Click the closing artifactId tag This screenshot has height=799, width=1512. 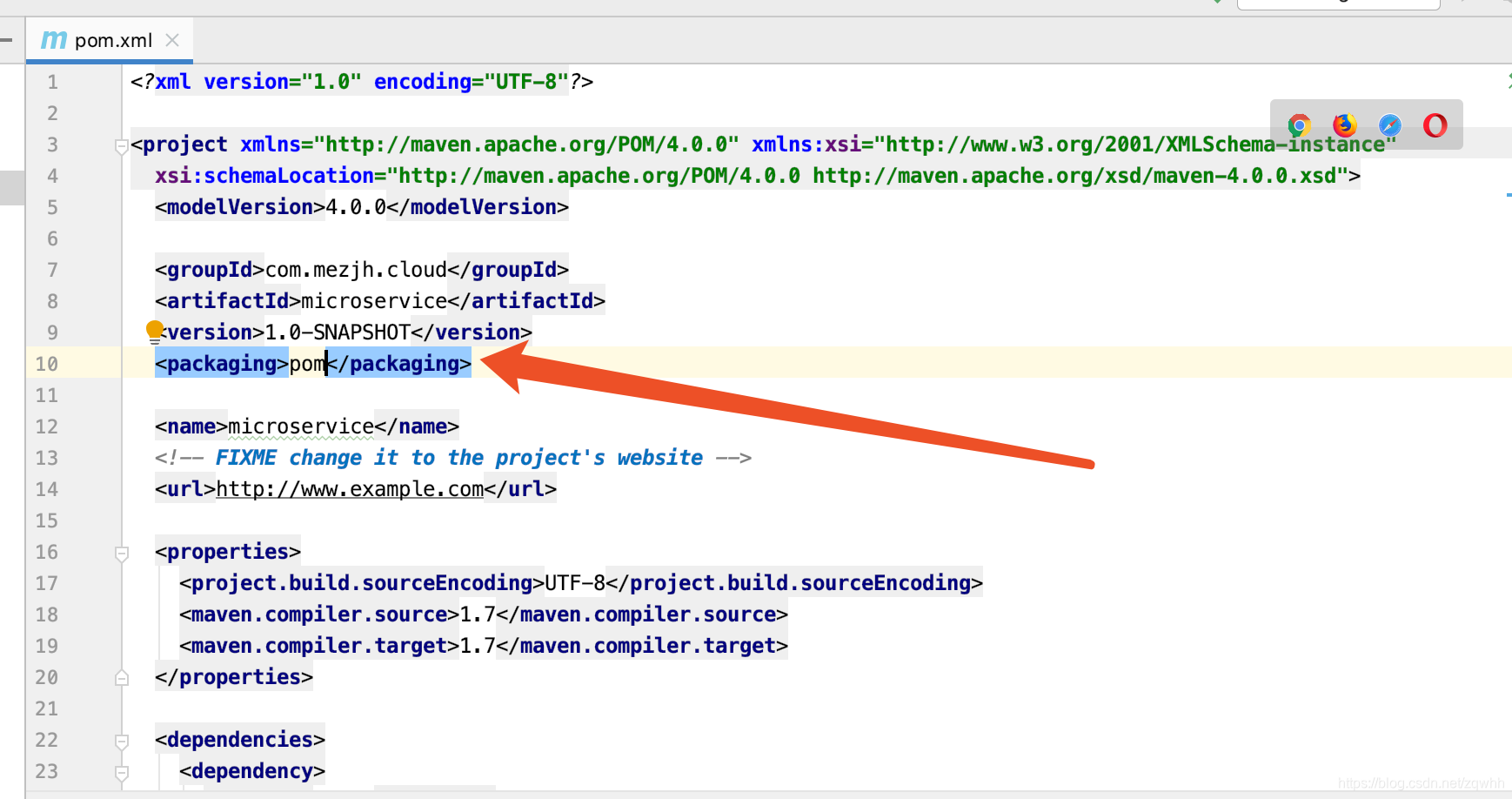click(526, 301)
